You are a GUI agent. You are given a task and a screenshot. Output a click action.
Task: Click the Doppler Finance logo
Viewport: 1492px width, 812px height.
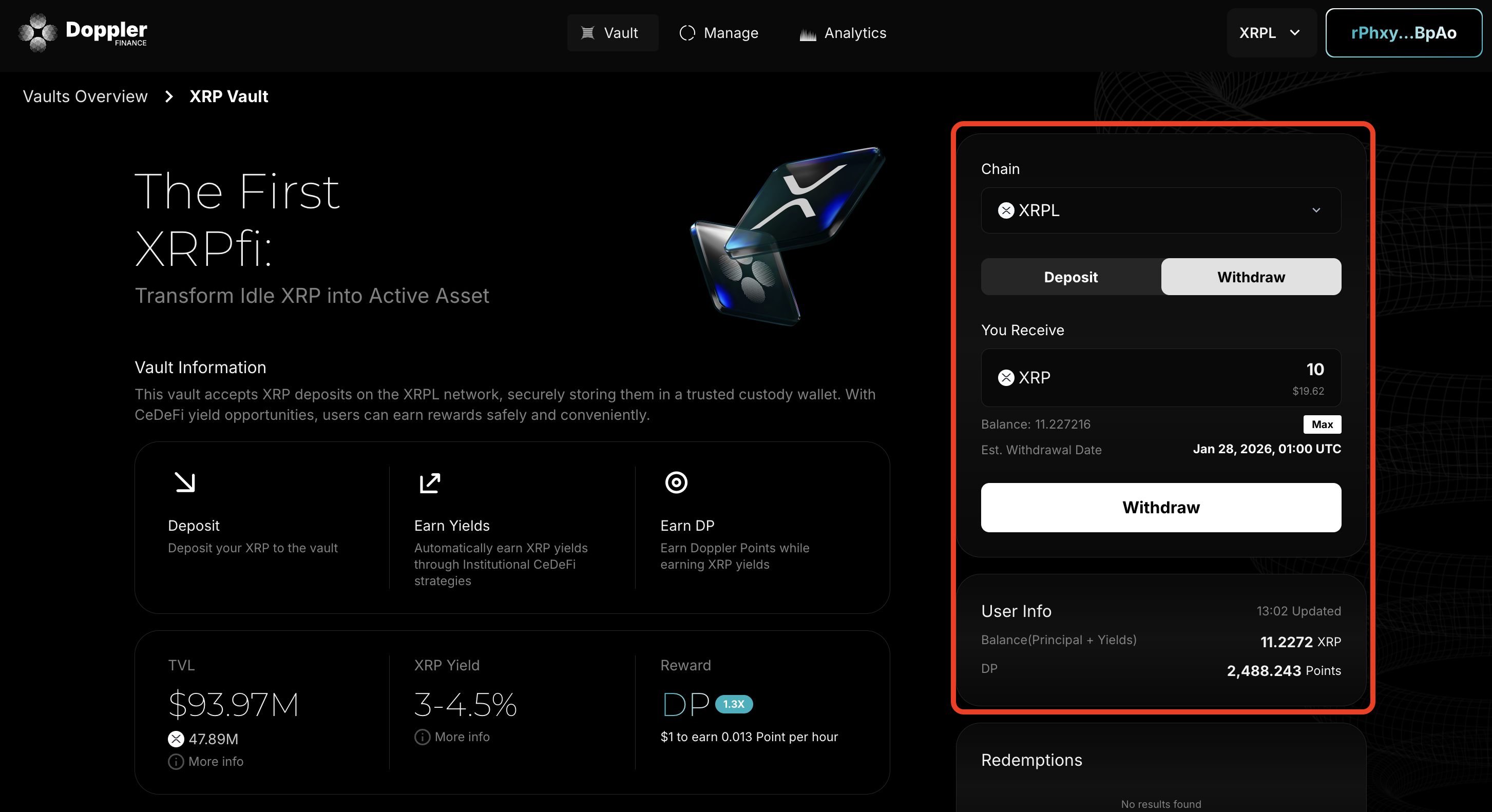pyautogui.click(x=82, y=32)
